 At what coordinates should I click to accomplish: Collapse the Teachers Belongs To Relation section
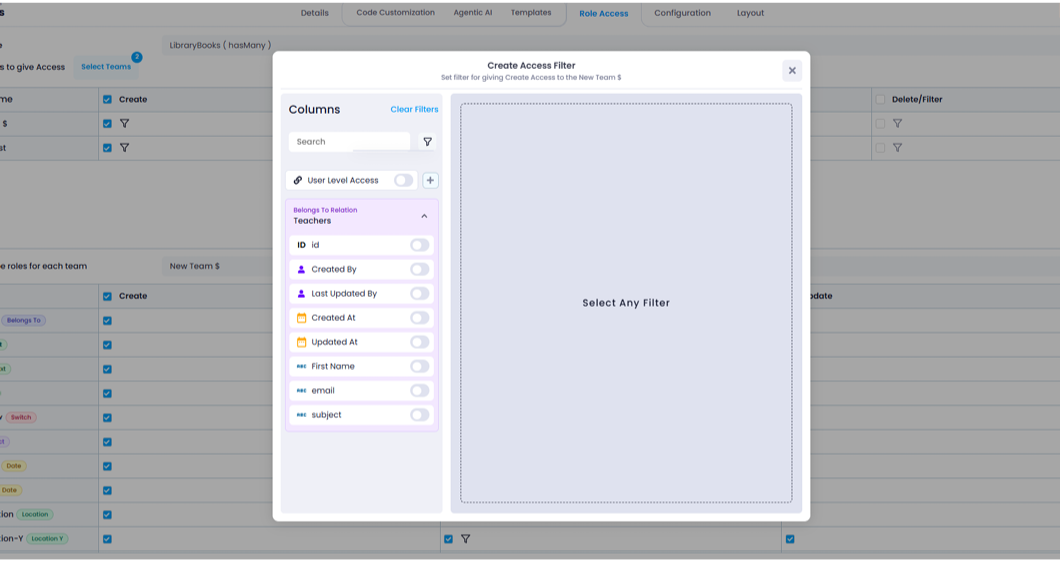point(425,216)
